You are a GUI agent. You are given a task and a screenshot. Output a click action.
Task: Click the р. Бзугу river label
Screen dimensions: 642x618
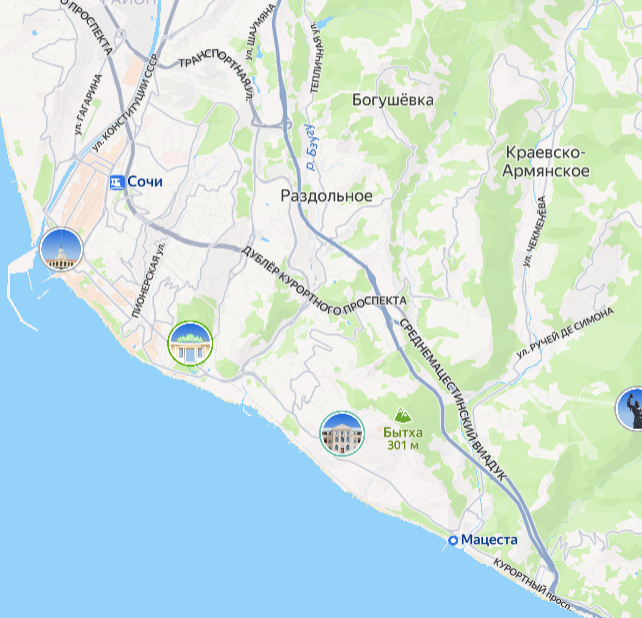click(312, 147)
